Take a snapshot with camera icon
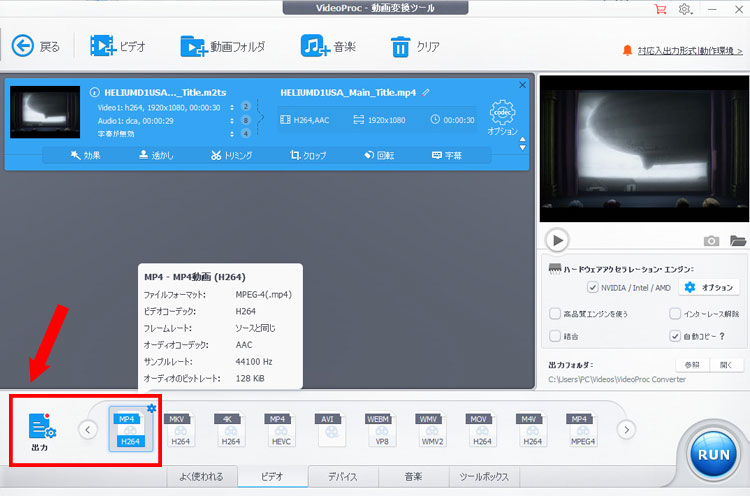Image resolution: width=750 pixels, height=496 pixels. click(711, 241)
